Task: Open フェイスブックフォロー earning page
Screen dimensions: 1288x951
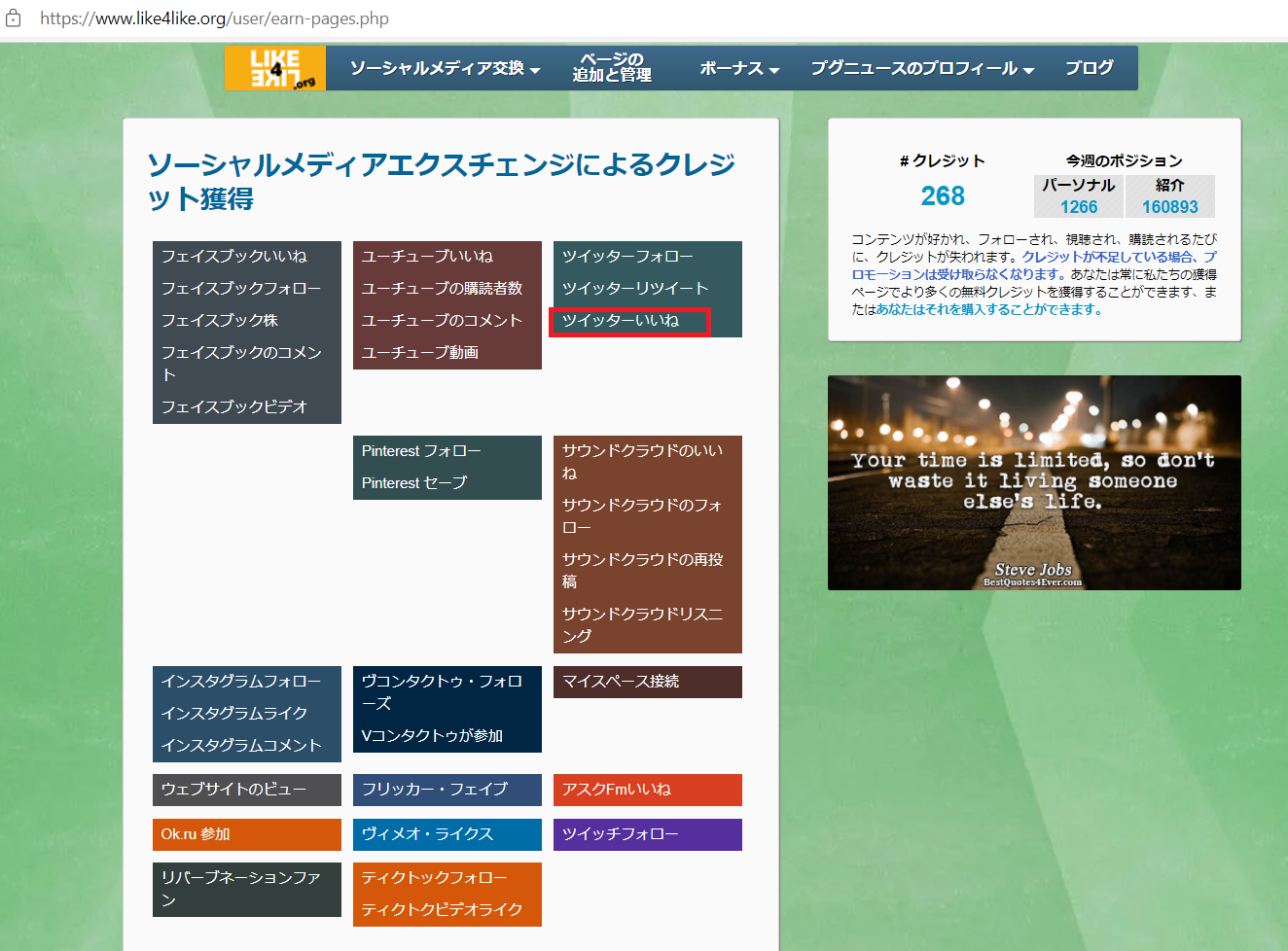Action: click(241, 288)
